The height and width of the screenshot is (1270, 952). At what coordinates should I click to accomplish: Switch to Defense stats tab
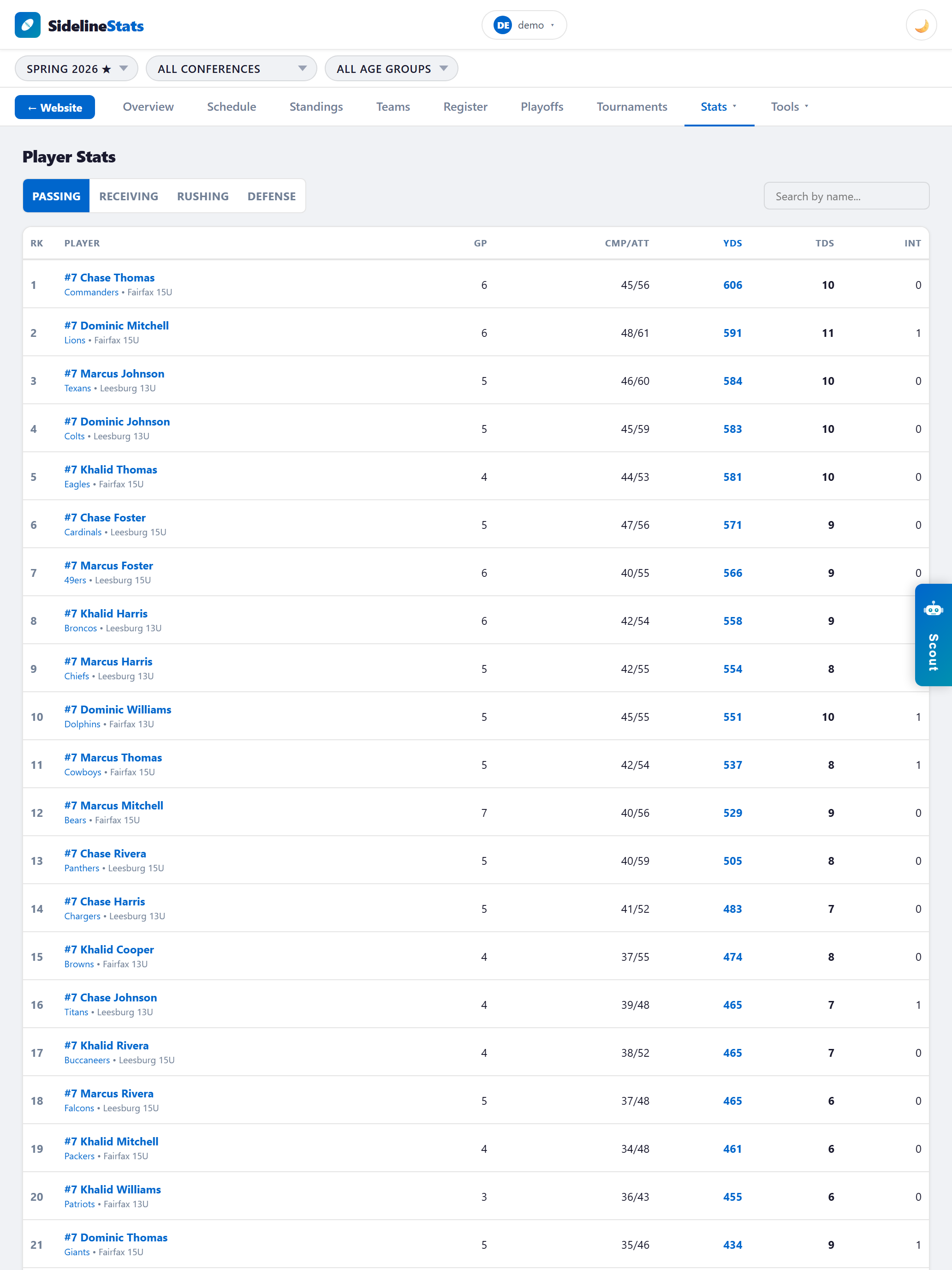271,196
